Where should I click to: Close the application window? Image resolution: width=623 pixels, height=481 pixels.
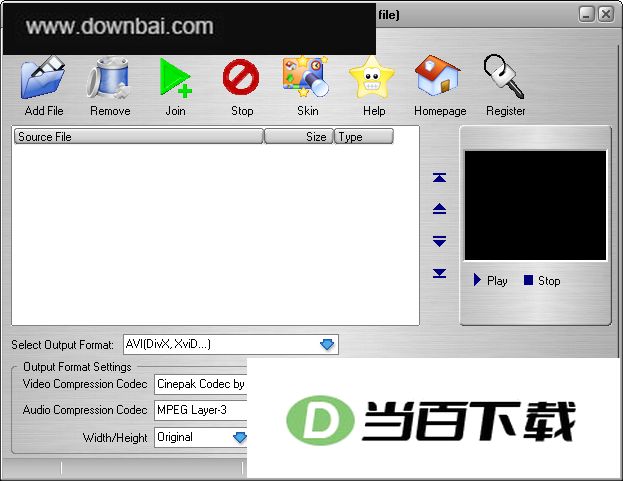coord(606,15)
